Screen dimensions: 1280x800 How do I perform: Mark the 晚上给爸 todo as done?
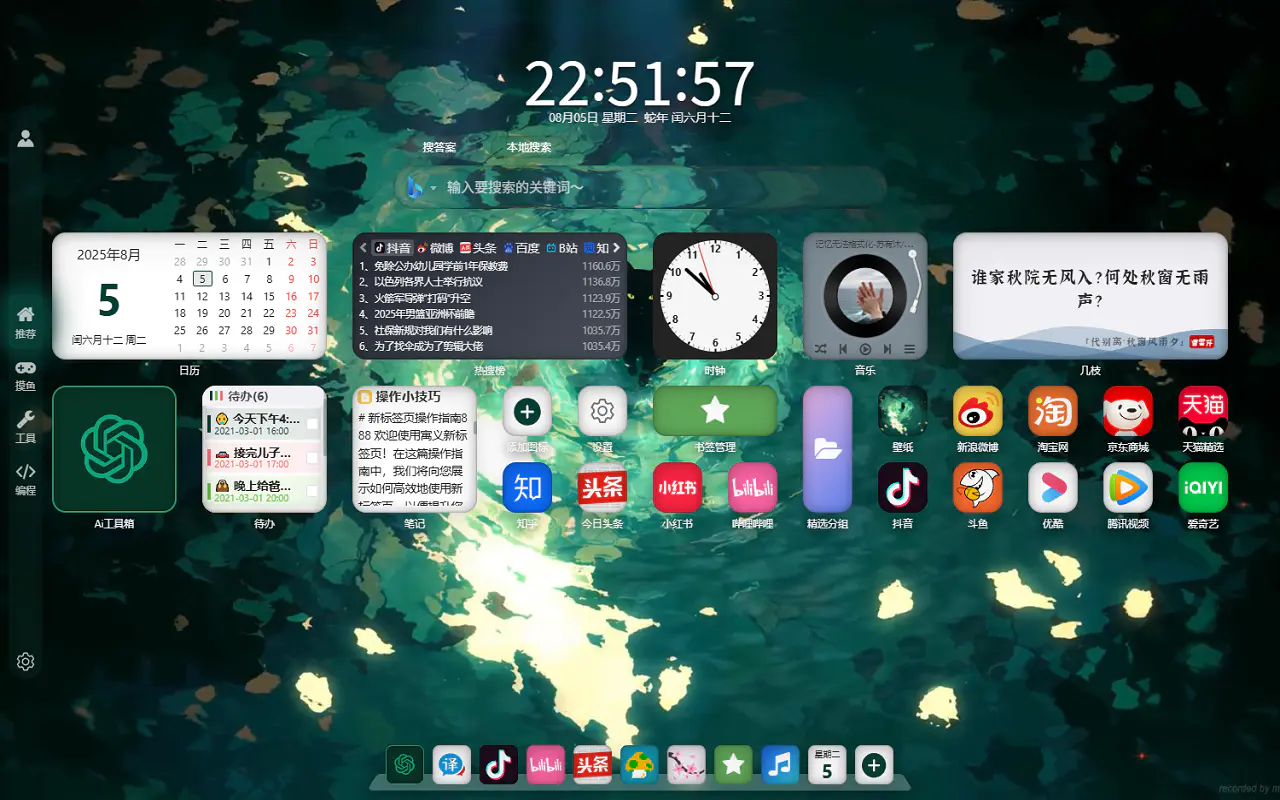312,491
